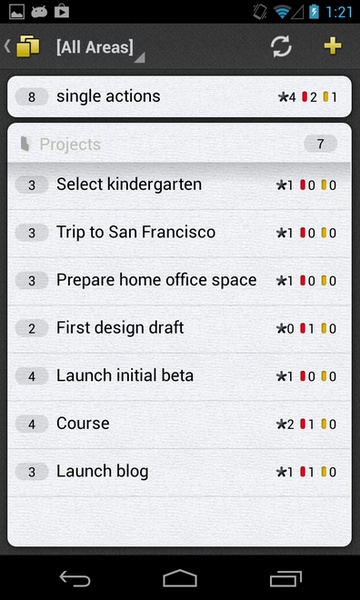The height and width of the screenshot is (600, 360).
Task: Open Launch initial beta project
Action: (179, 376)
